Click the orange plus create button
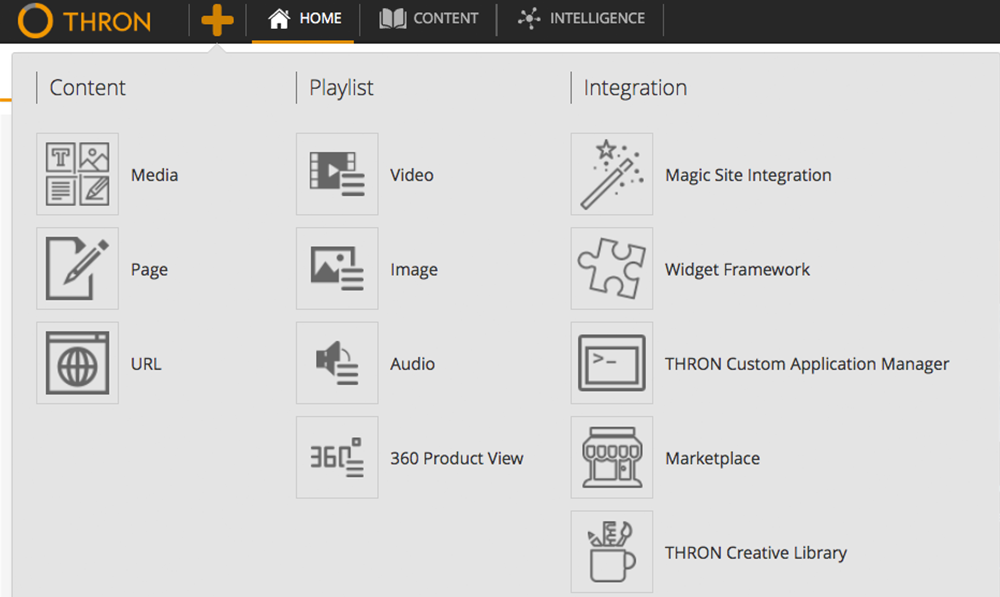This screenshot has height=597, width=1000. (217, 20)
